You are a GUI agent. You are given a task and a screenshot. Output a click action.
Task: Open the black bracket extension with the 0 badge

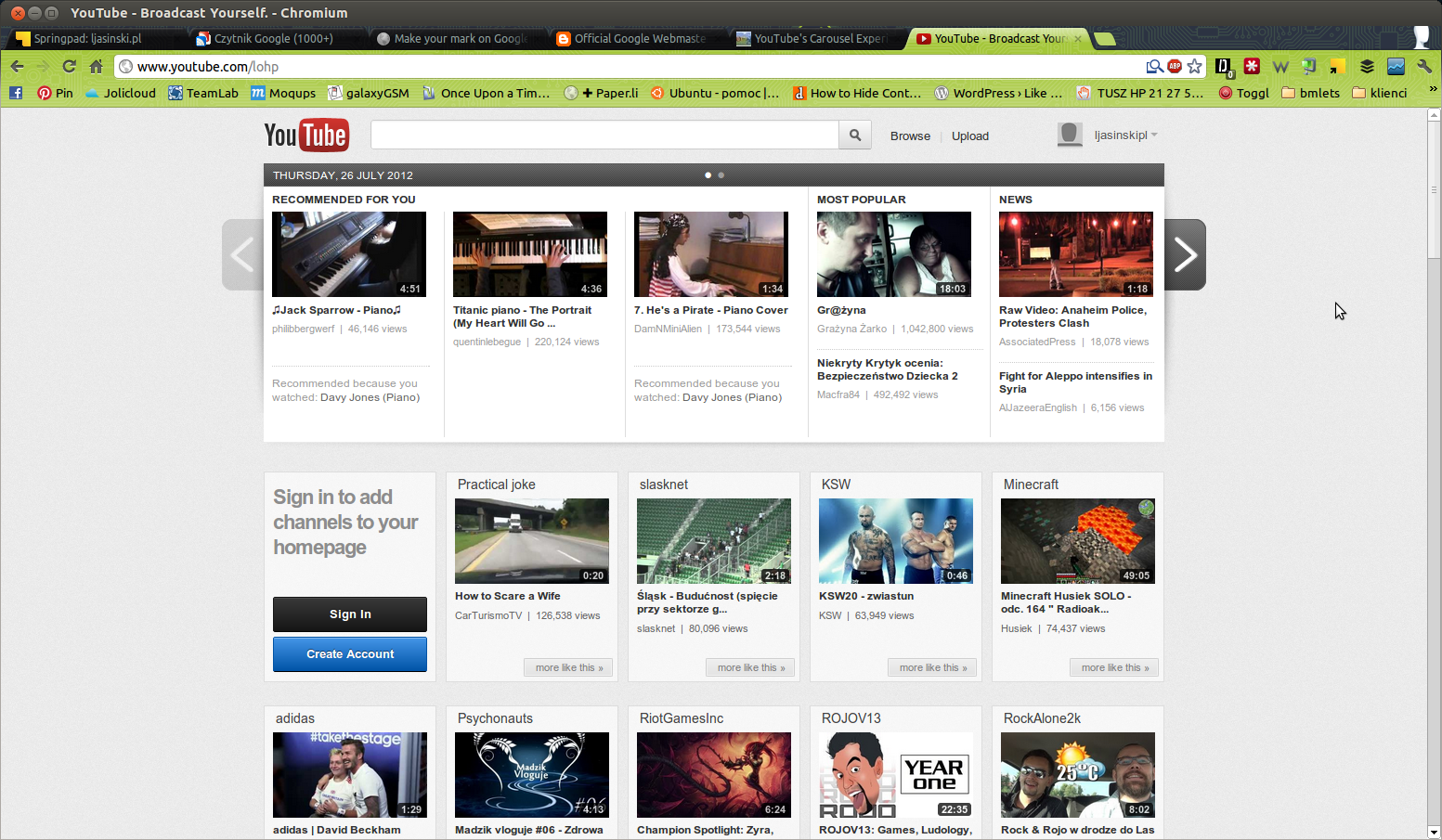[x=1224, y=67]
